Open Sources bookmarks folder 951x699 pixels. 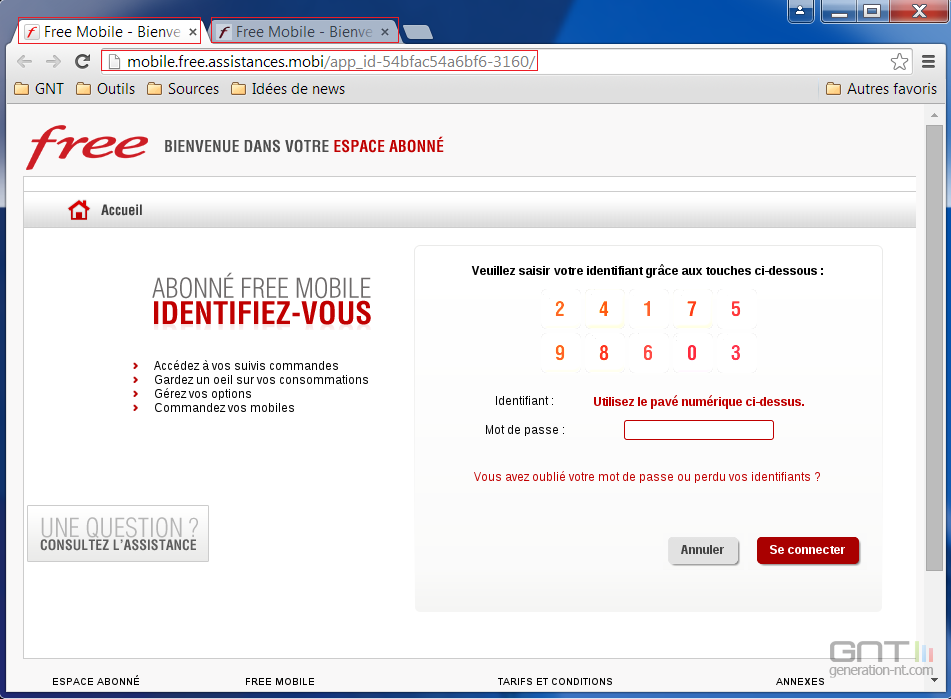point(183,89)
